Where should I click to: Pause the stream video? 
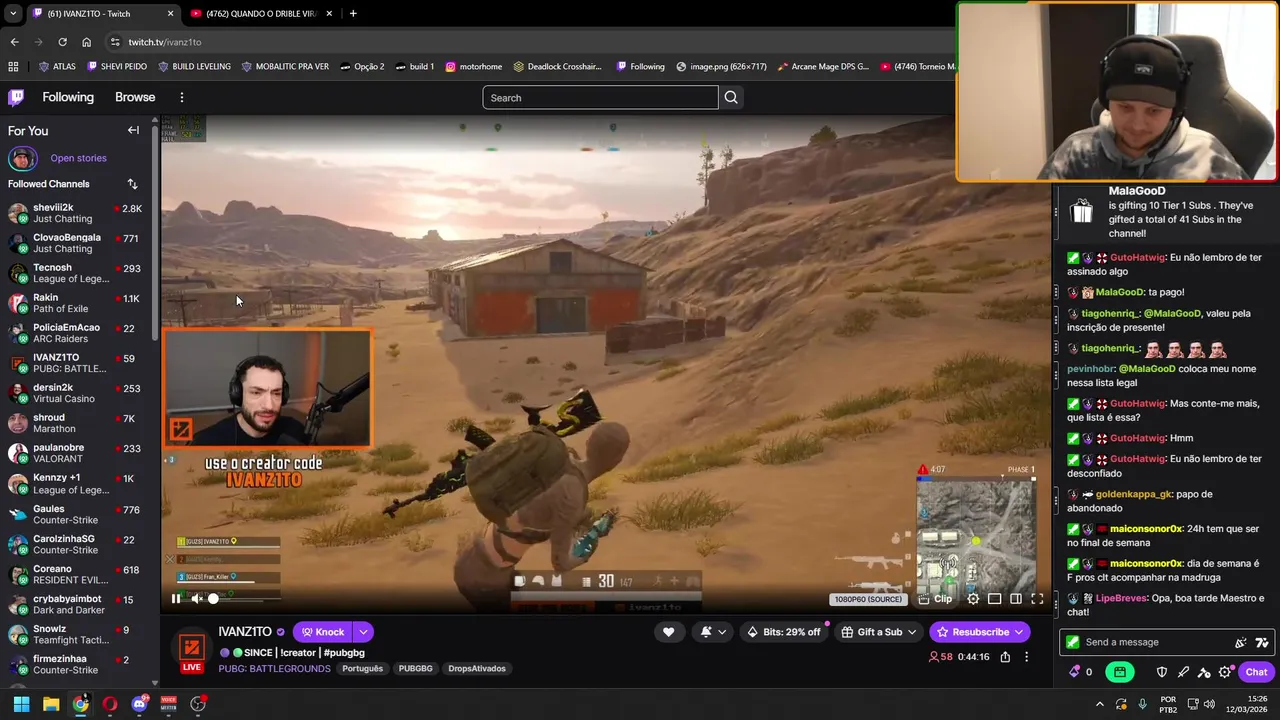point(176,599)
